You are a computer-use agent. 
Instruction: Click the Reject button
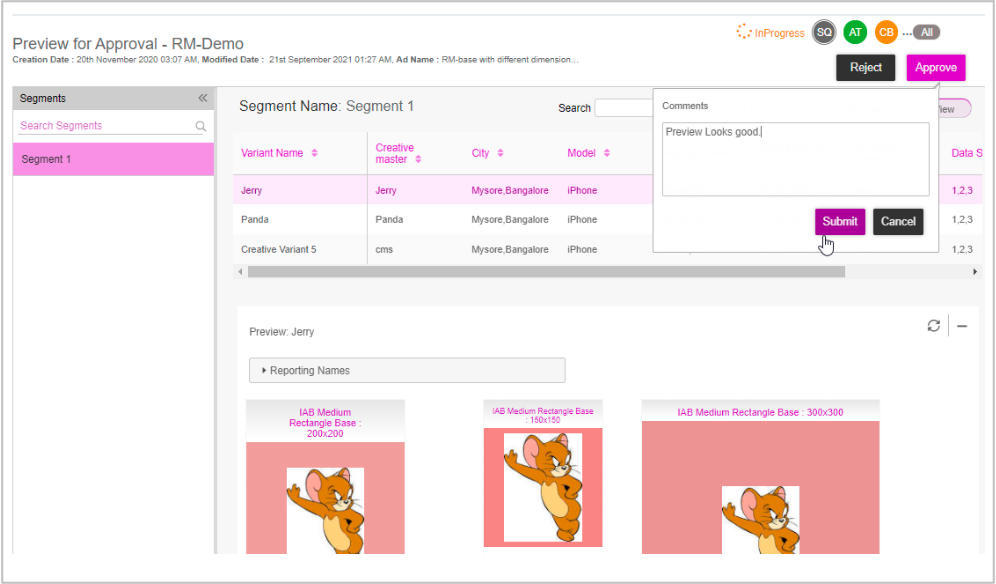[866, 67]
